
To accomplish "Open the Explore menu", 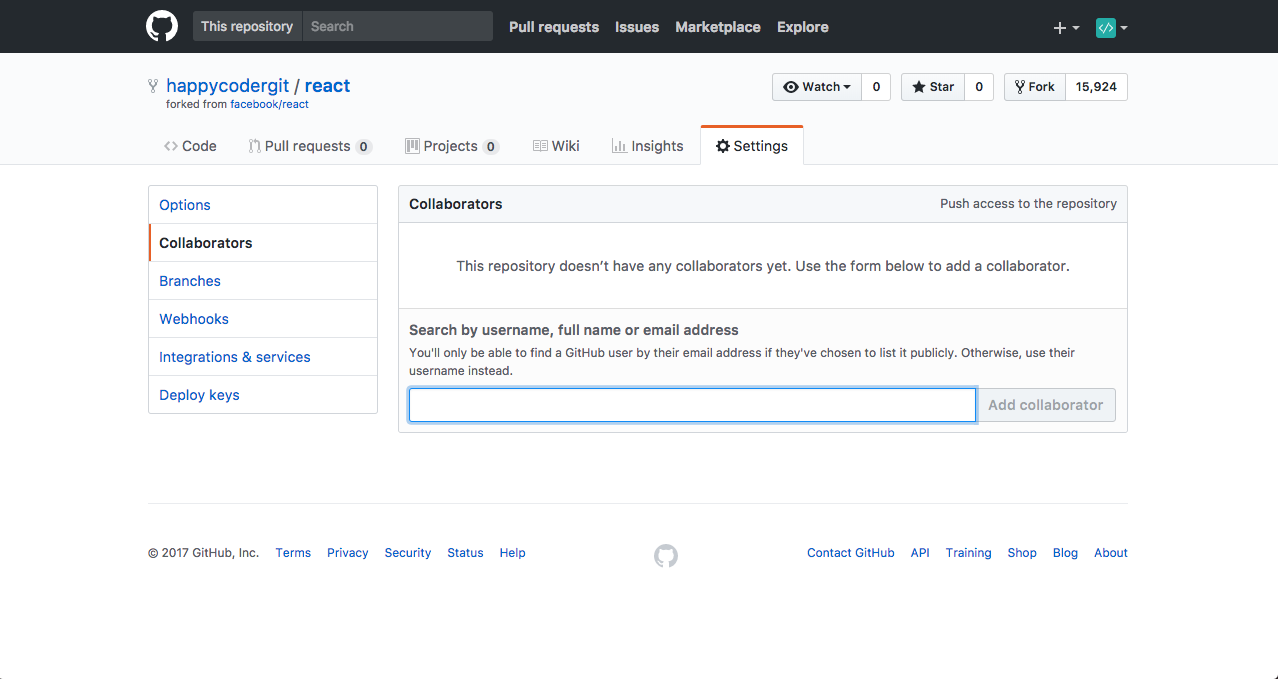I will [802, 27].
